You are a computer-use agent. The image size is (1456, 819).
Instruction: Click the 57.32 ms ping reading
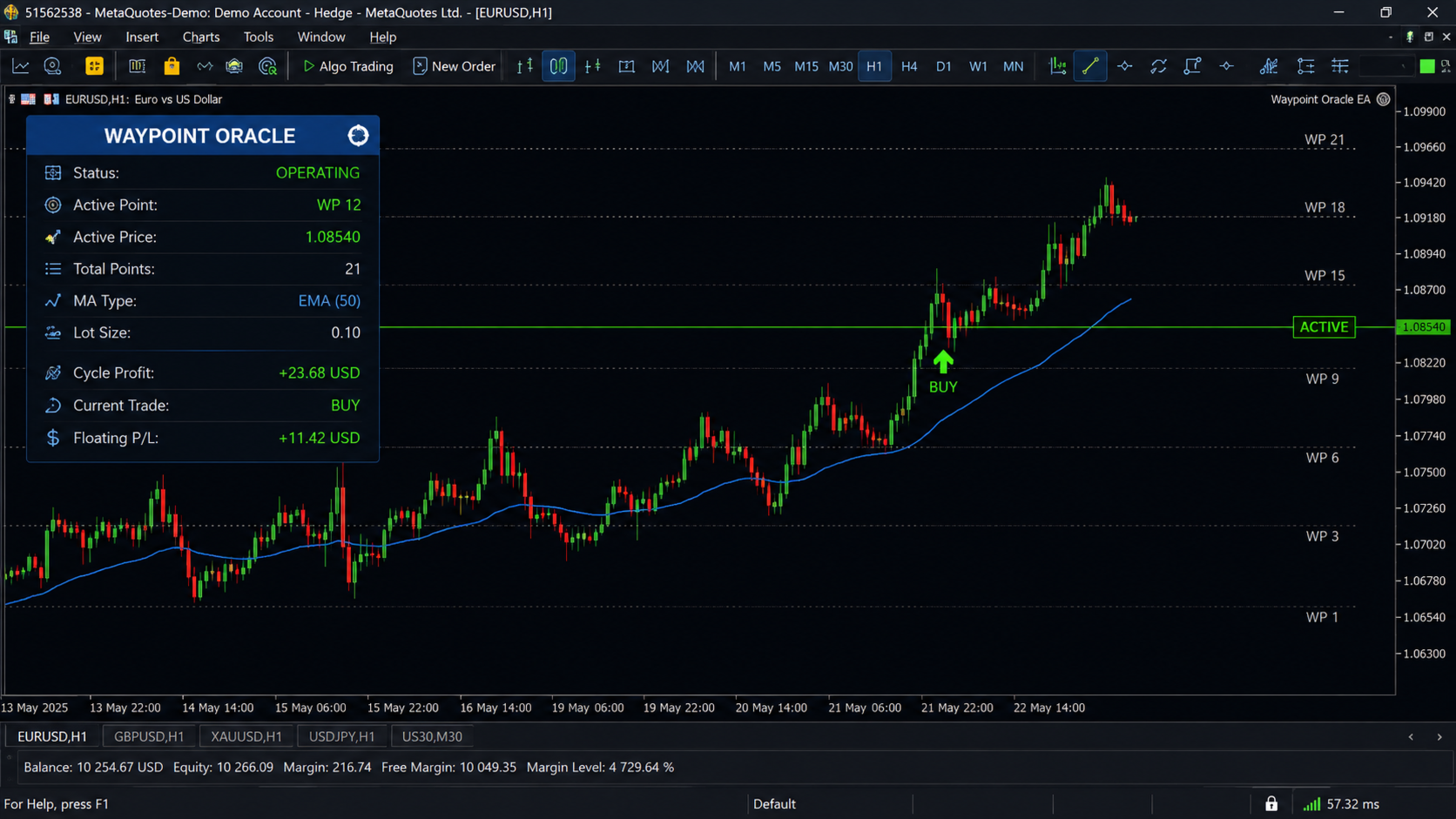pyautogui.click(x=1353, y=804)
